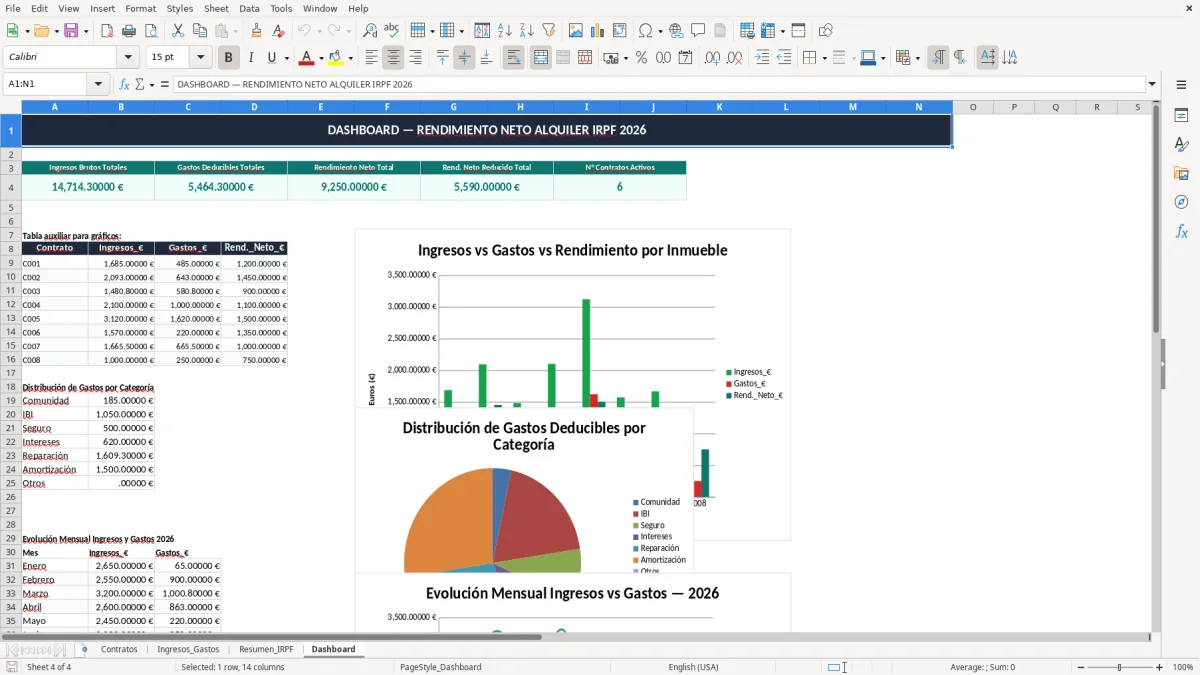Toggle Right-to-Left text direction
1200x675 pixels.
click(x=959, y=58)
